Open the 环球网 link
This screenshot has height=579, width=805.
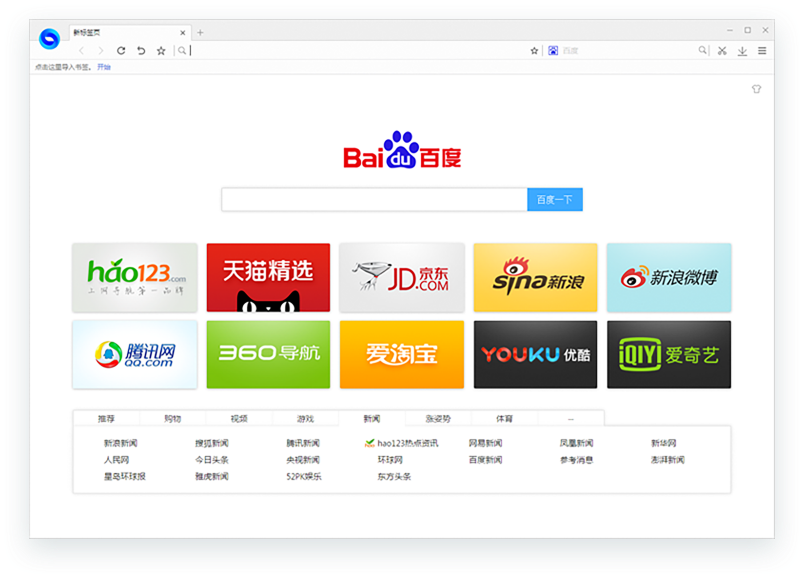pyautogui.click(x=390, y=460)
